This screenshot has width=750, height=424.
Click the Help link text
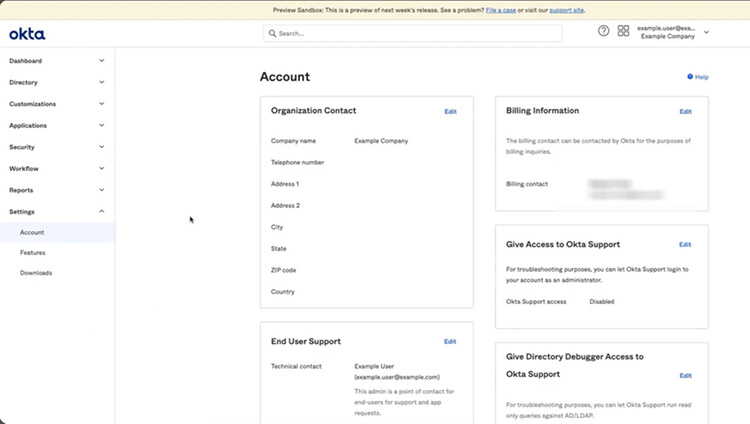(x=702, y=77)
